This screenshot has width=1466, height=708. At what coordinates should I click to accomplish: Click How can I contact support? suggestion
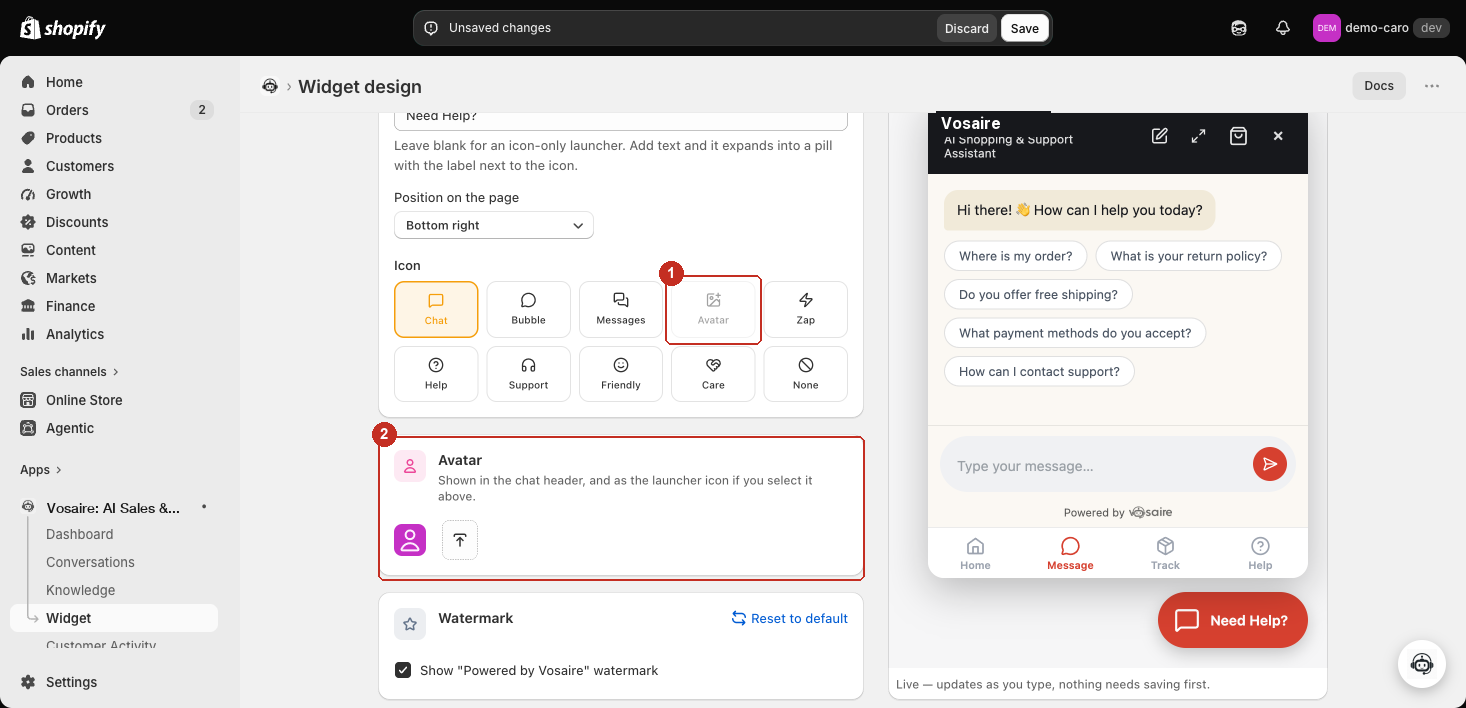pyautogui.click(x=1039, y=371)
